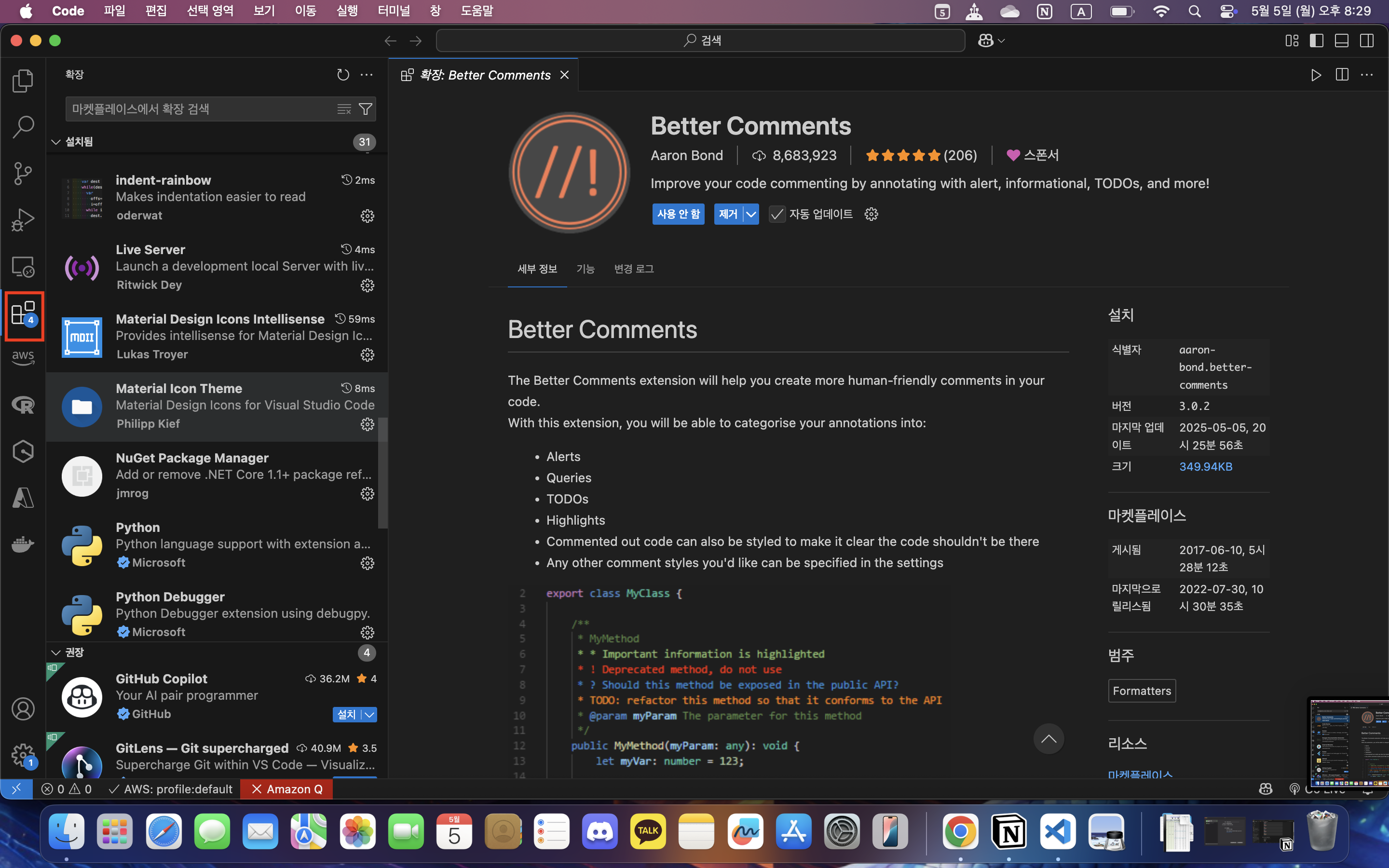Toggle the primary sidebar visibility
Viewport: 1389px width, 868px height.
coord(1316,40)
